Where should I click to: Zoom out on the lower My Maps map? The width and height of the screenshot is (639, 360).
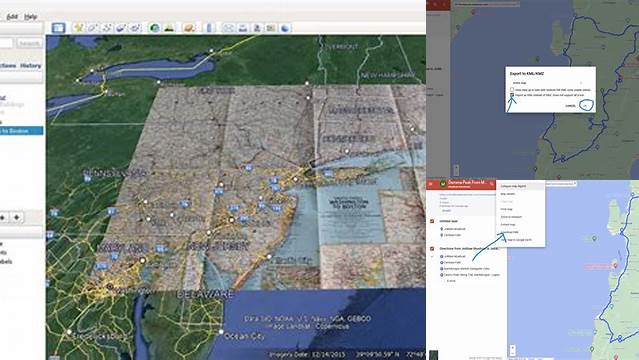coord(513,353)
